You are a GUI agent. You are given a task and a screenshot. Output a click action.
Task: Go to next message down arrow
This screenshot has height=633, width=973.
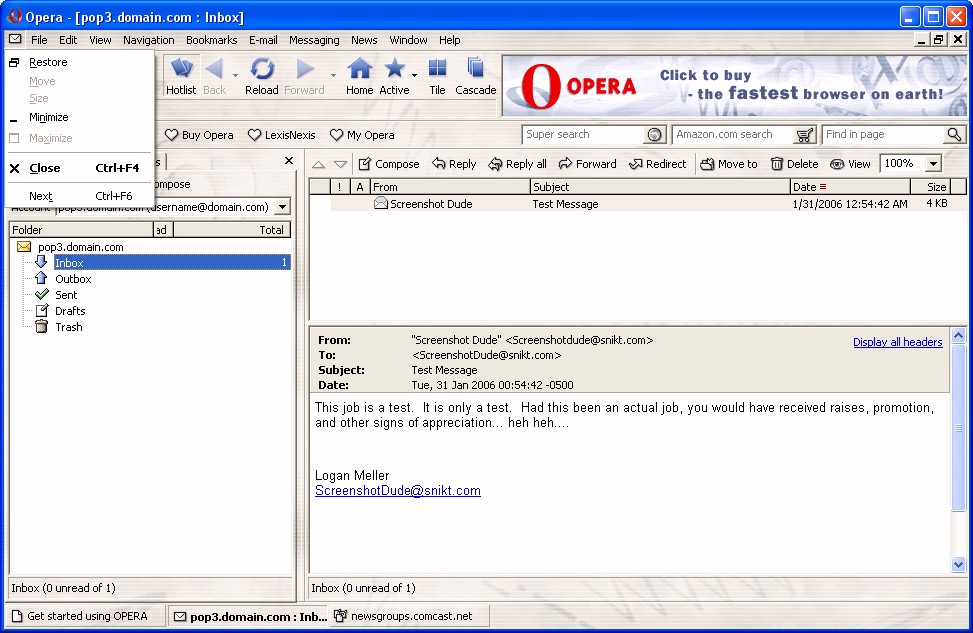[340, 164]
